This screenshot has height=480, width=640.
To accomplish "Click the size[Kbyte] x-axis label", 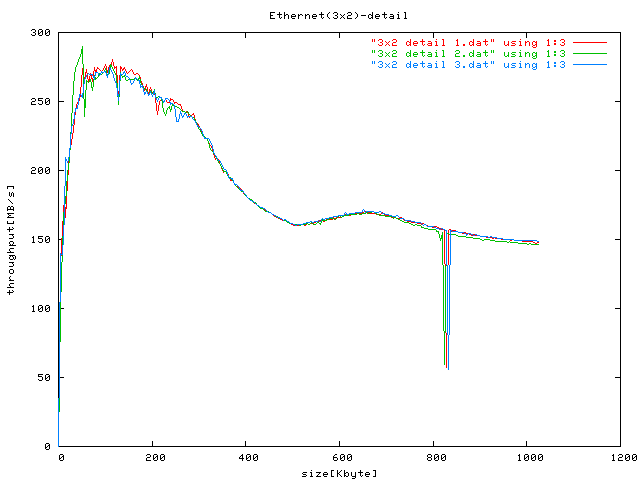I will pyautogui.click(x=340, y=472).
